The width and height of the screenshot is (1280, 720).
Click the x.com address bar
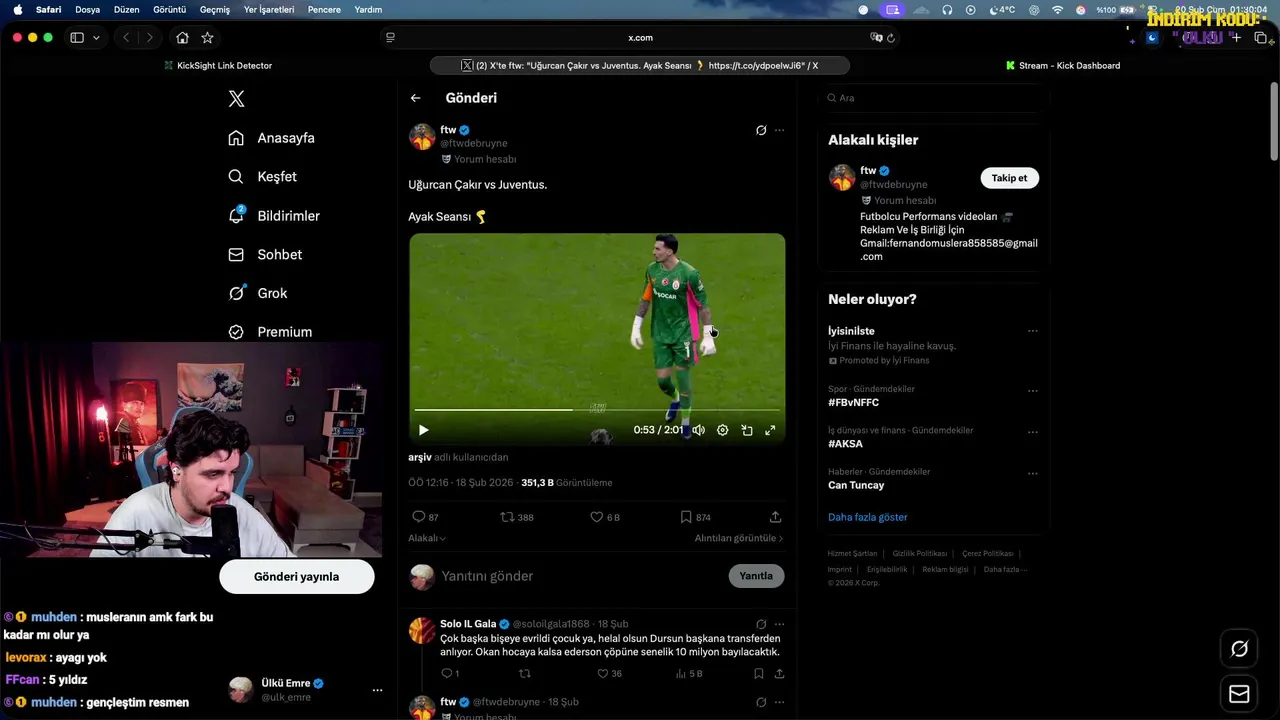[x=640, y=37]
